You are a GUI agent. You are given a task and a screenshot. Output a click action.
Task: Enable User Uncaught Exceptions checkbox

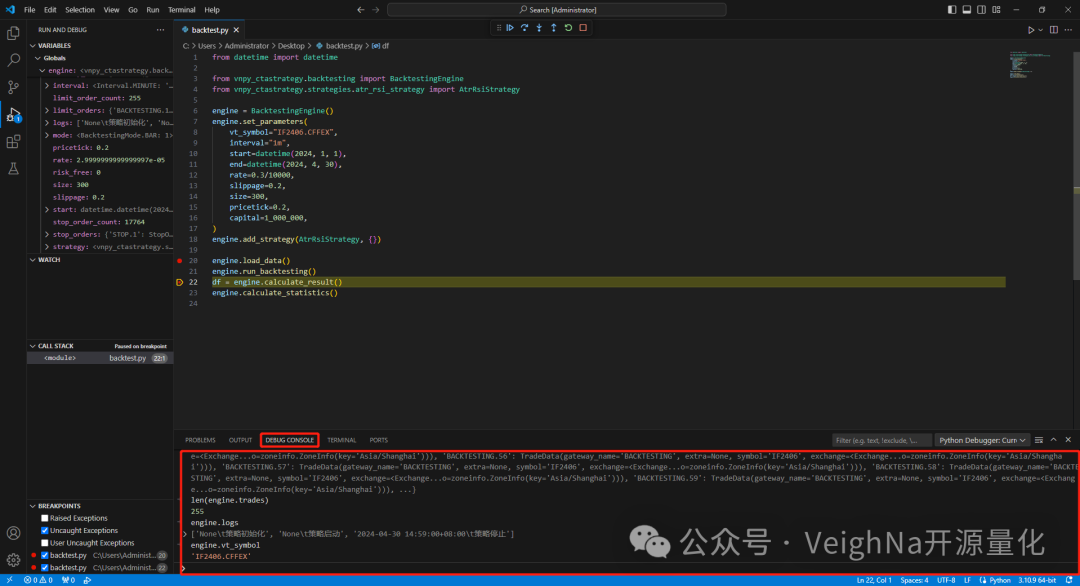[45, 543]
